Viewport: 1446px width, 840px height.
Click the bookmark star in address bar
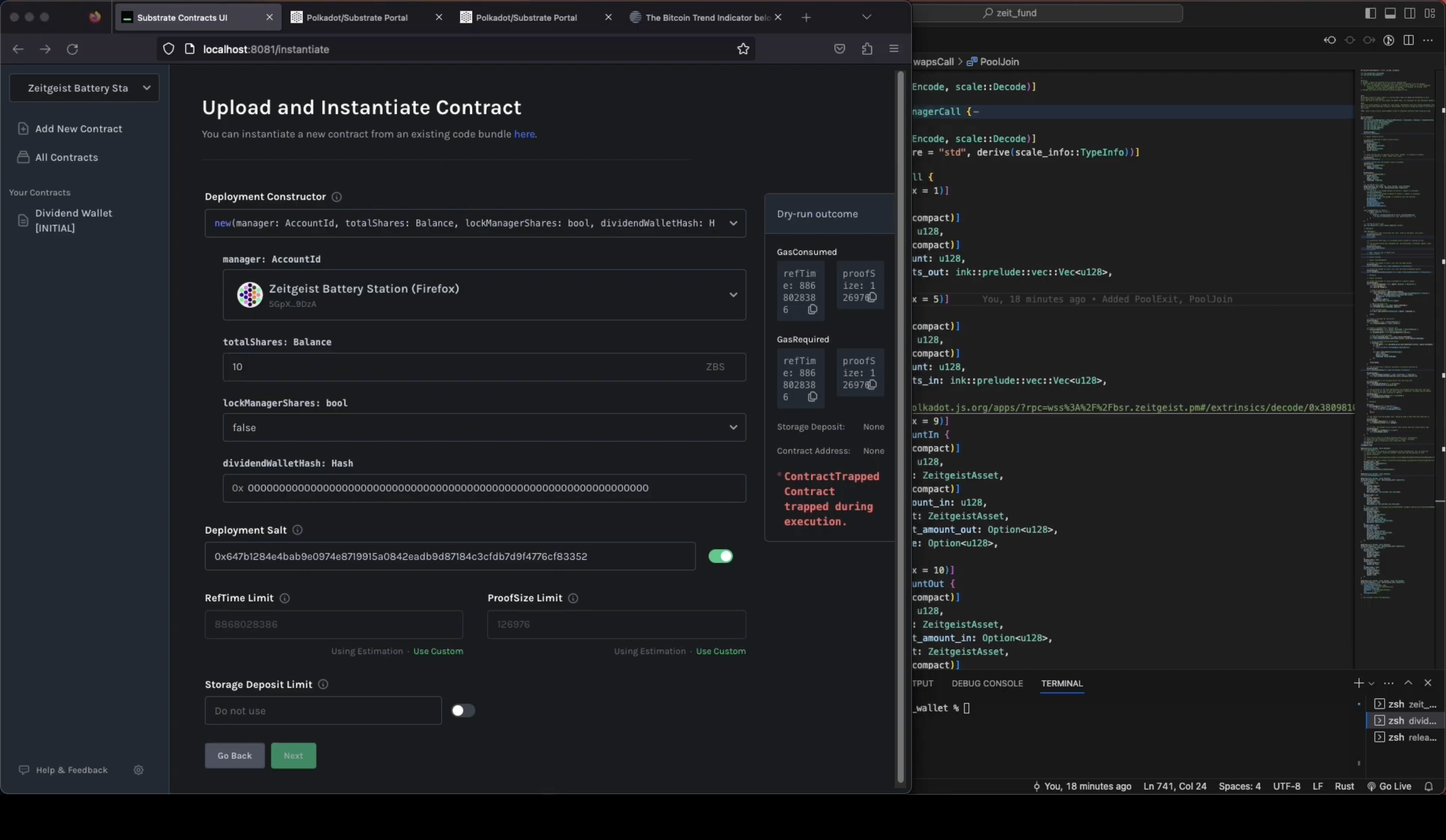[x=743, y=49]
